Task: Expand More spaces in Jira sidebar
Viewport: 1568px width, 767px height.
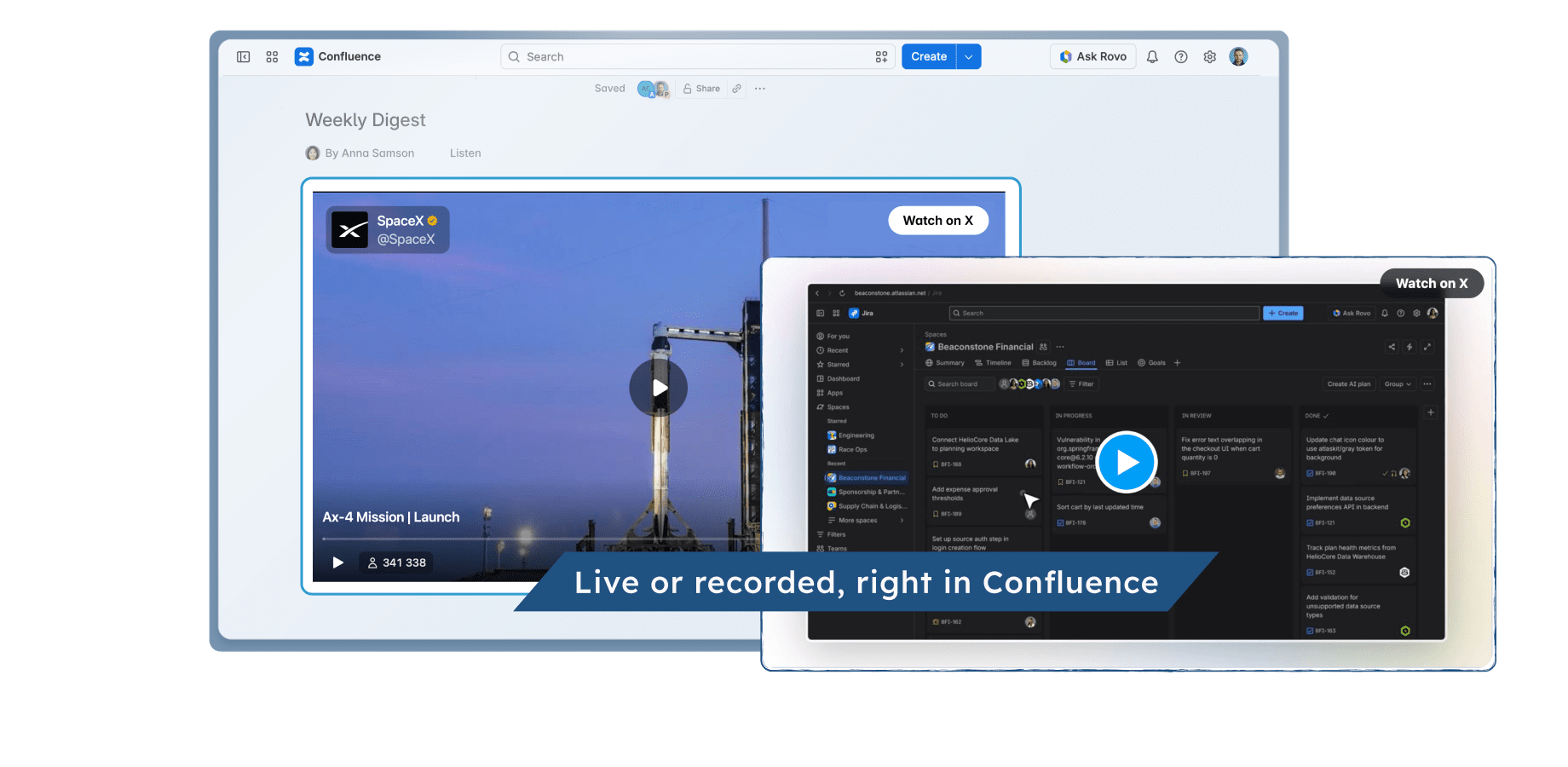Action: pos(902,521)
